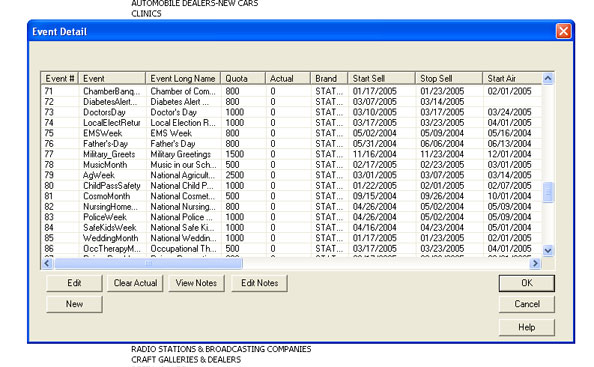Sort by the Start Sell column header
This screenshot has width=594, height=367.
[381, 78]
